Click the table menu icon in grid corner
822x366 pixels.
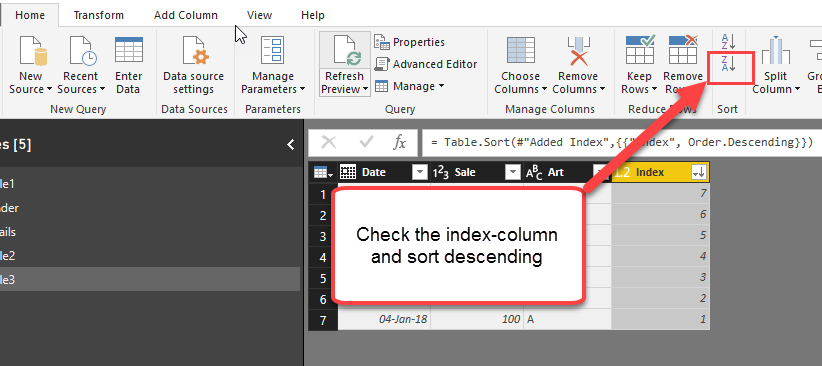click(x=323, y=173)
